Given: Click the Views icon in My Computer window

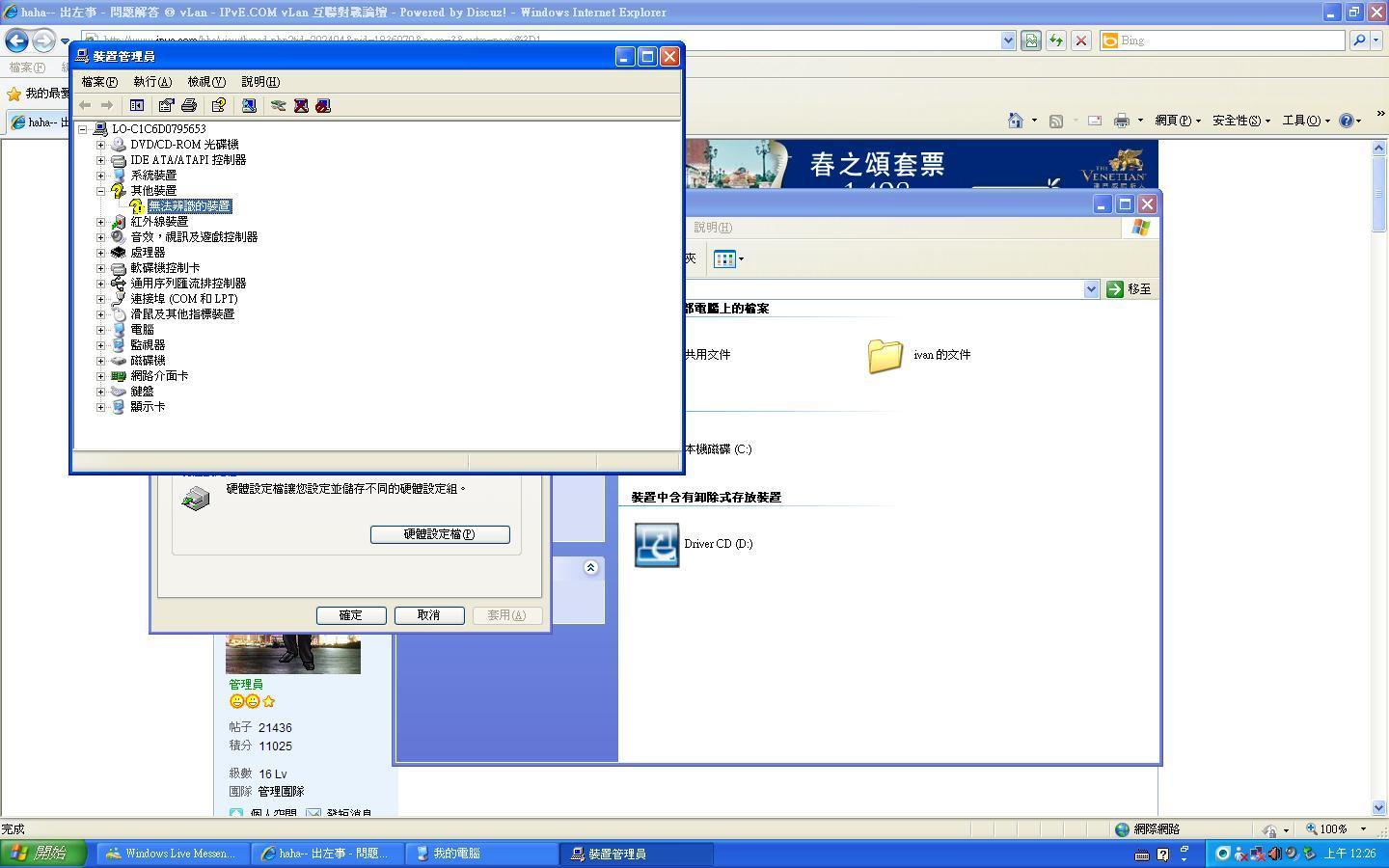Looking at the screenshot, I should [725, 258].
